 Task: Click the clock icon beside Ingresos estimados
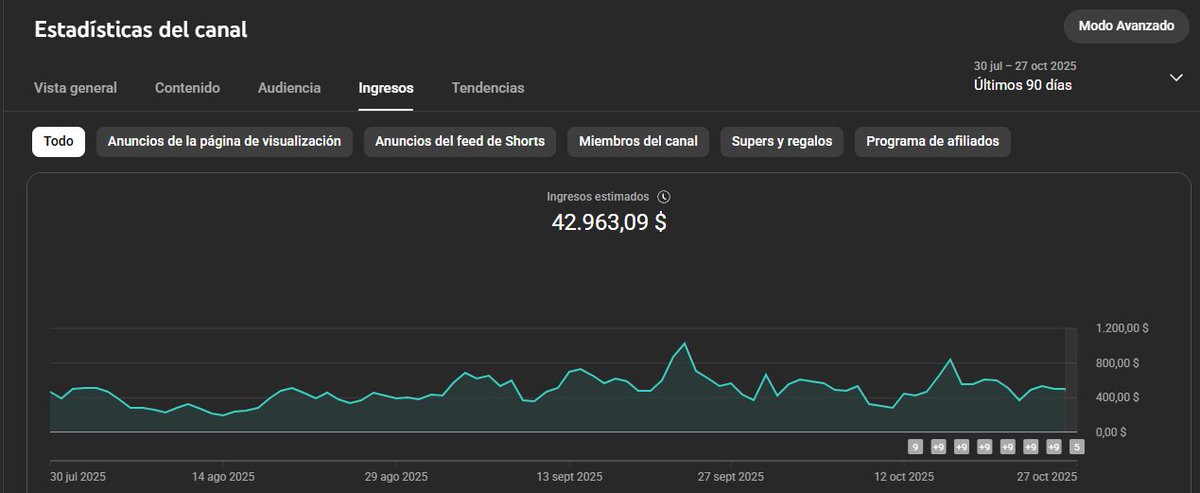click(664, 197)
